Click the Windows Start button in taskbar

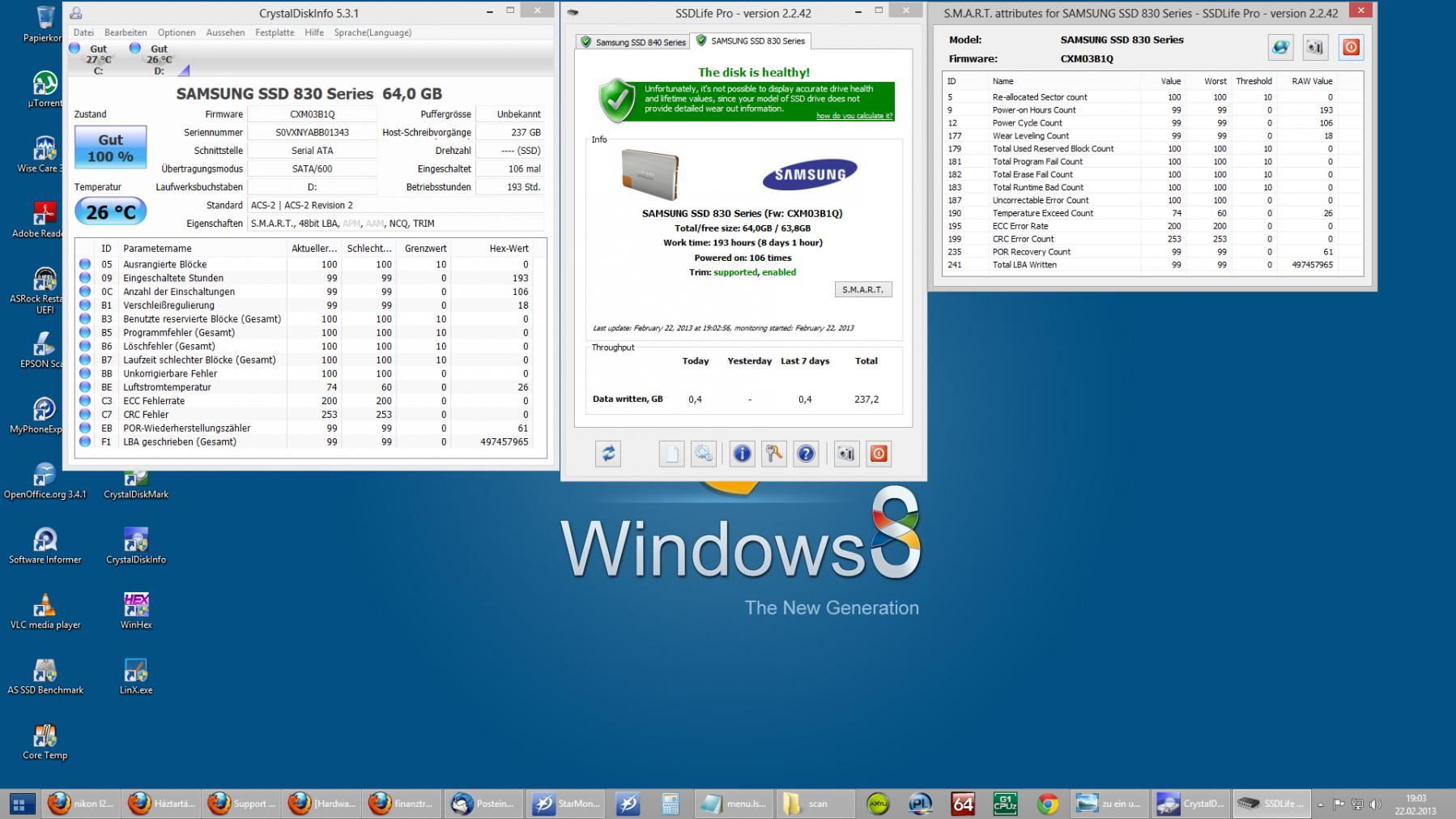[20, 804]
